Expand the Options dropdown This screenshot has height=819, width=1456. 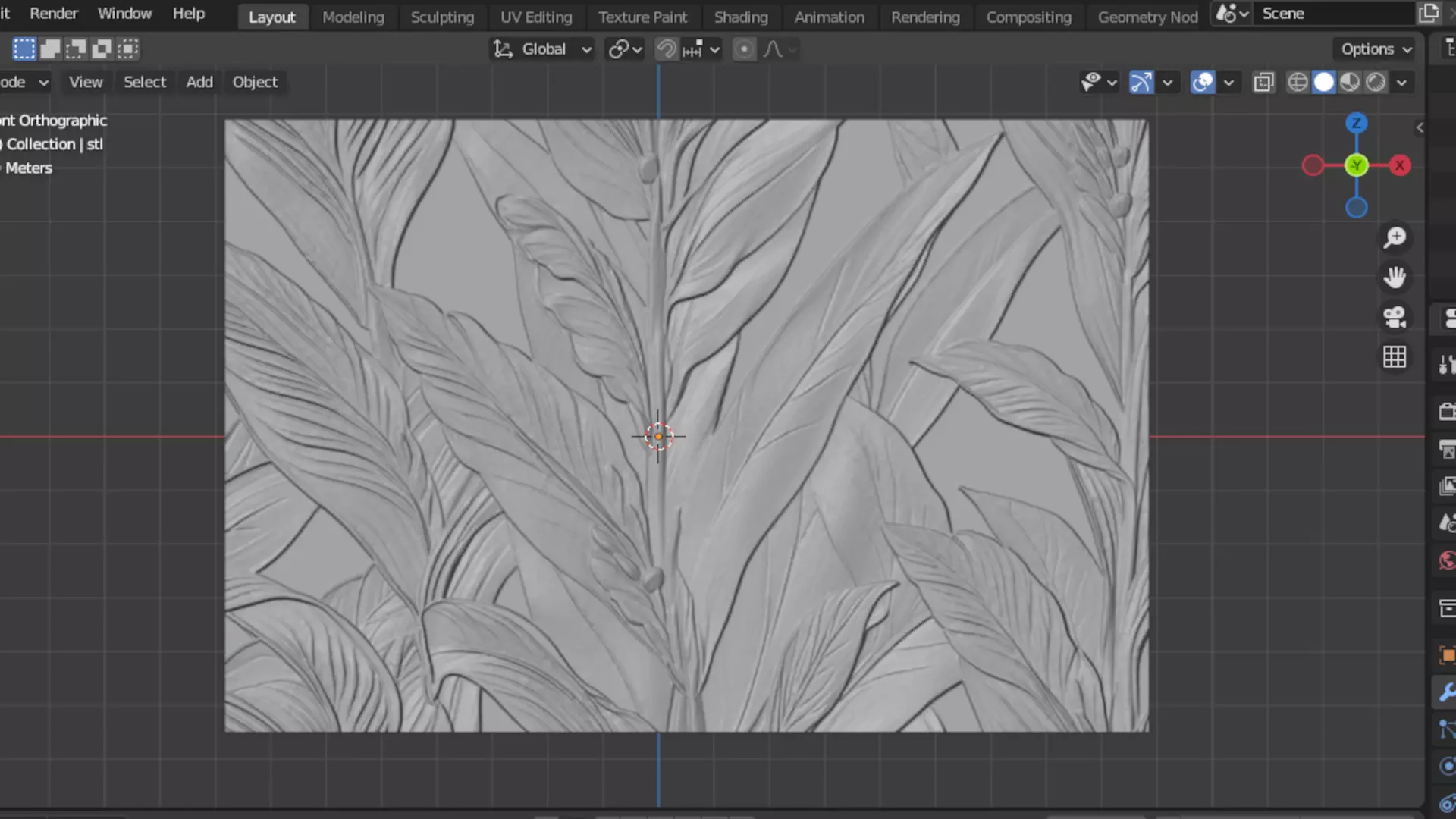(1376, 49)
